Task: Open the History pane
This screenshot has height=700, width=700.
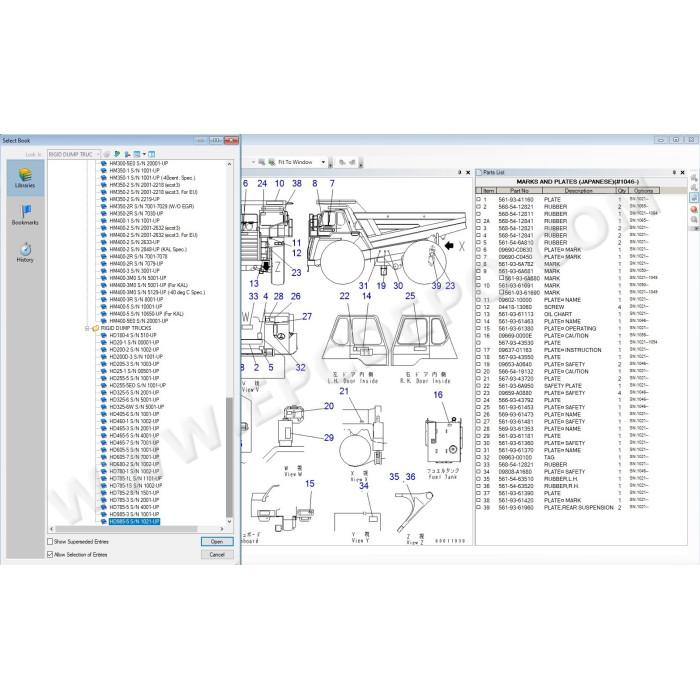Action: [25, 252]
